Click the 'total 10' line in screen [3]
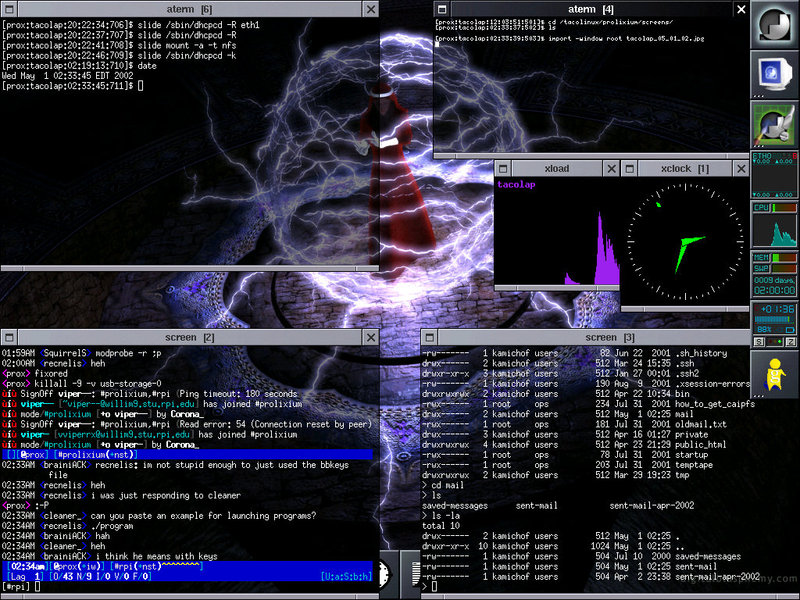800x600 pixels. [441, 526]
